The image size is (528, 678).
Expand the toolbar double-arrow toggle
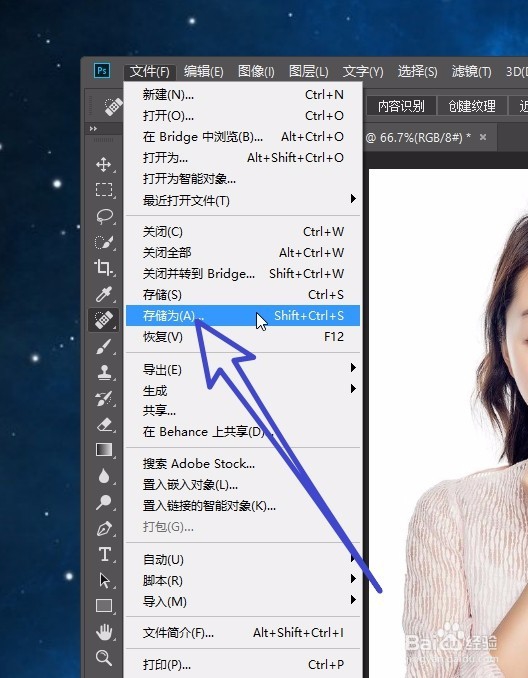click(x=93, y=128)
